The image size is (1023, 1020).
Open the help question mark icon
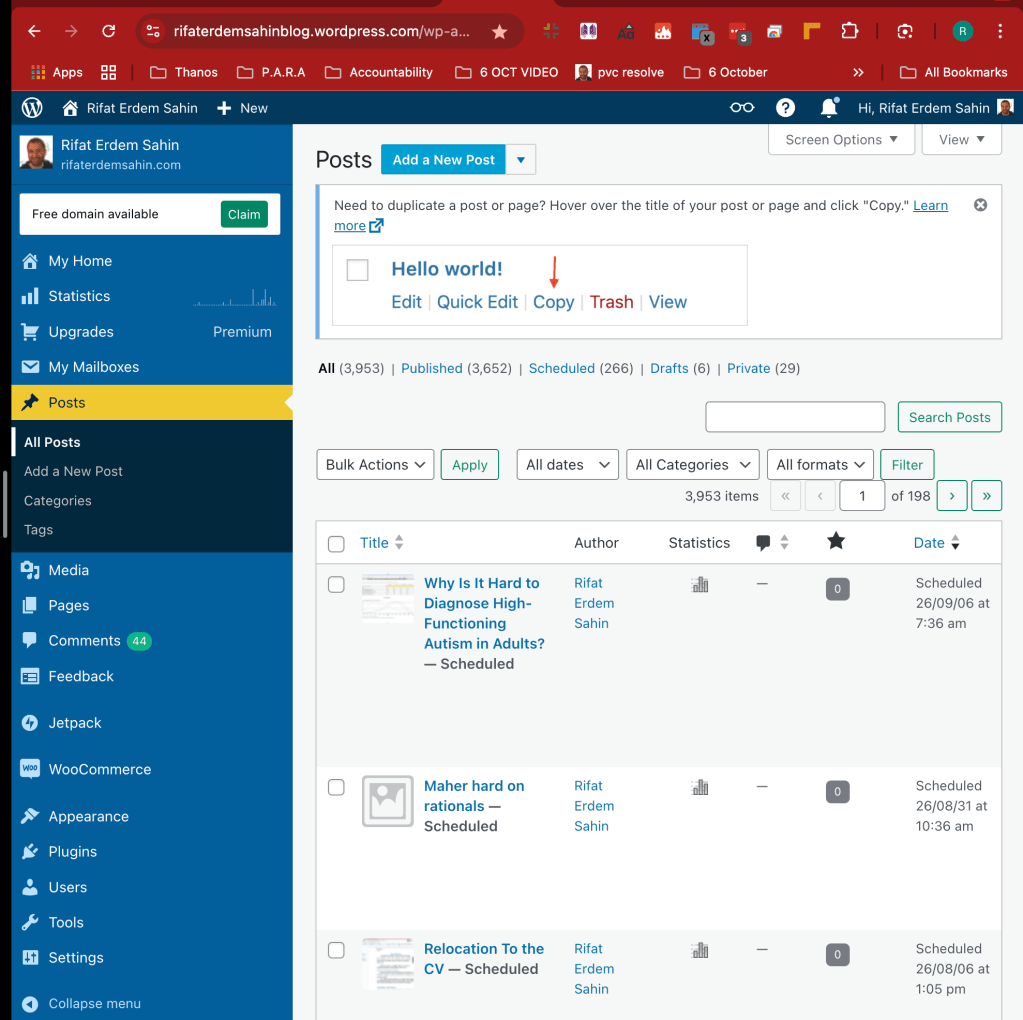pyautogui.click(x=786, y=108)
